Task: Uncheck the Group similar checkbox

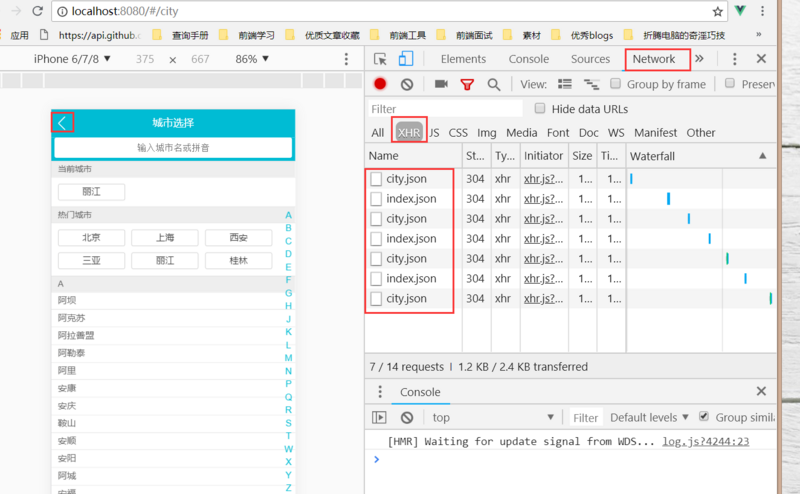Action: tap(704, 416)
